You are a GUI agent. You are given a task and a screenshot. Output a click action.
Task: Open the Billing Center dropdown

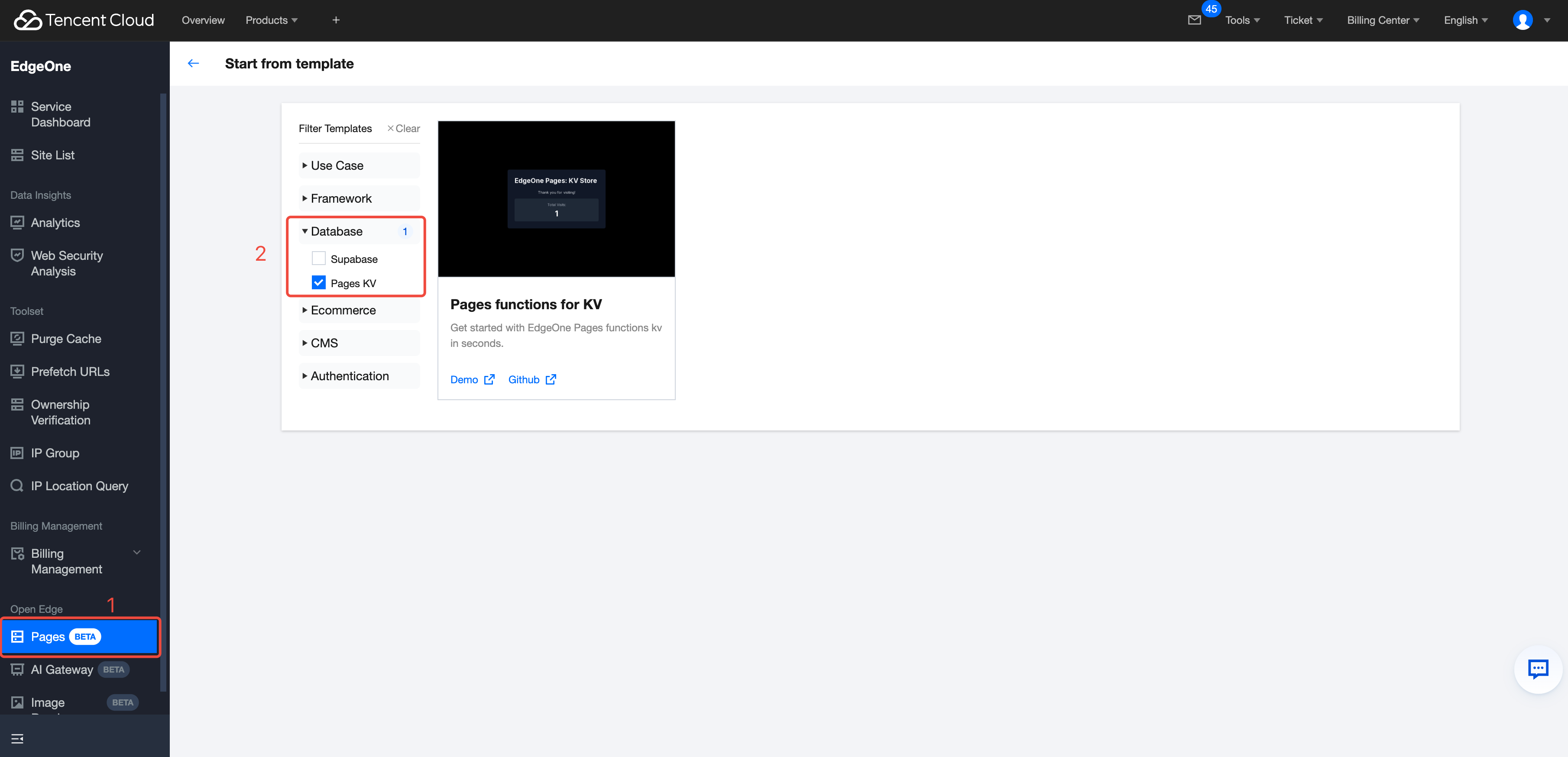tap(1383, 20)
